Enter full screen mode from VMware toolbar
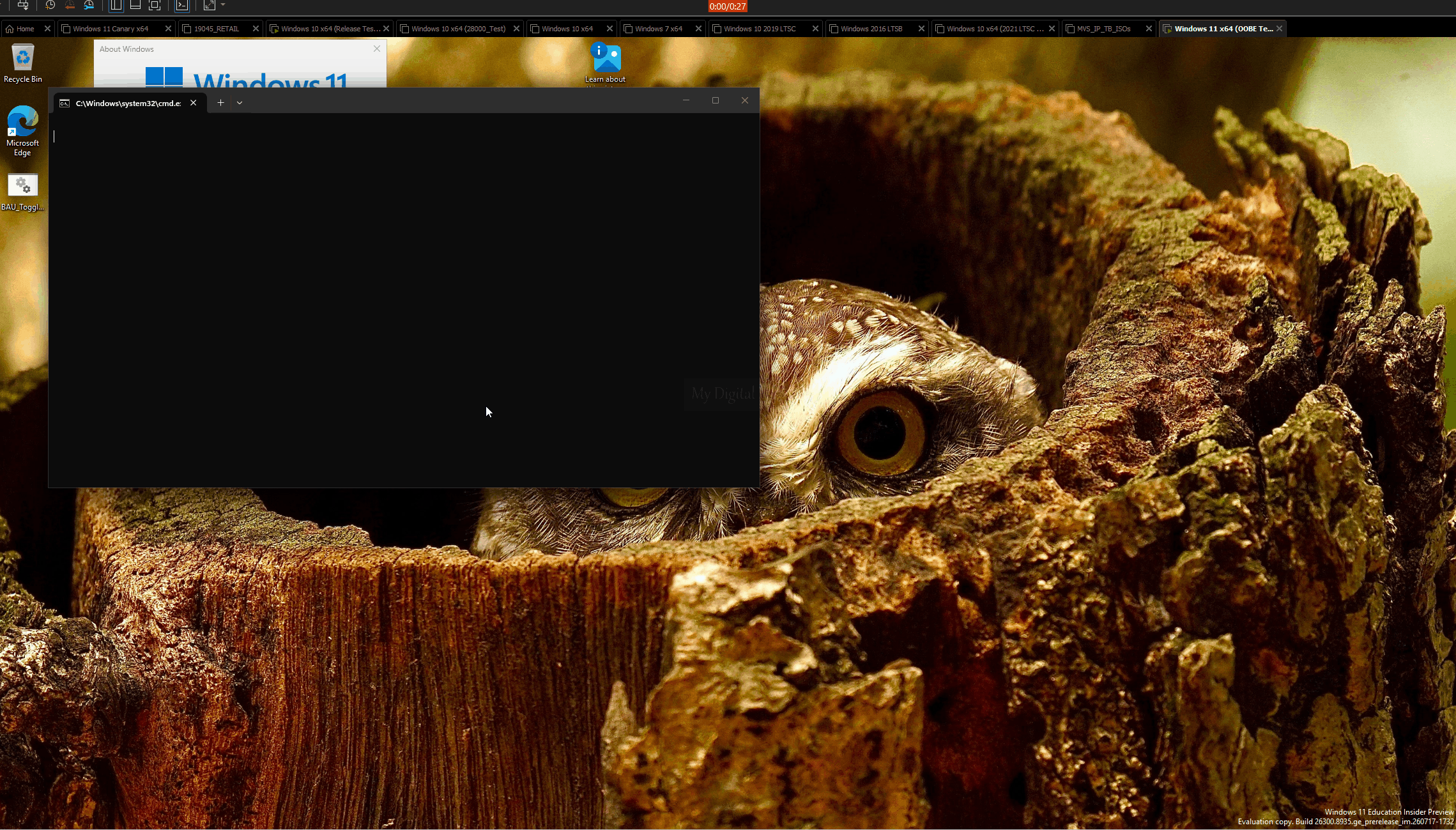The height and width of the screenshot is (830, 1456). [x=155, y=5]
